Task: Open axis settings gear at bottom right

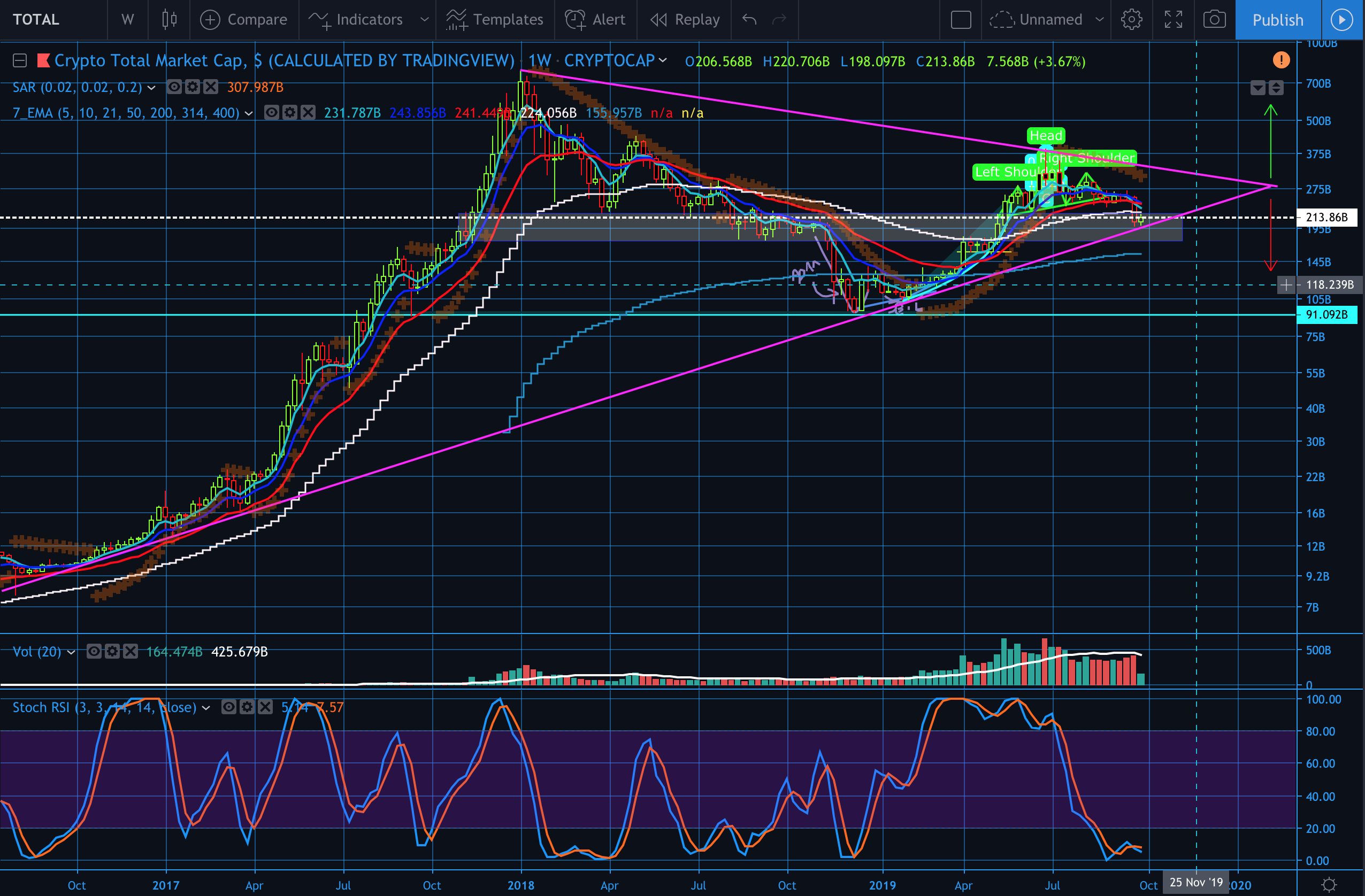Action: [1329, 884]
